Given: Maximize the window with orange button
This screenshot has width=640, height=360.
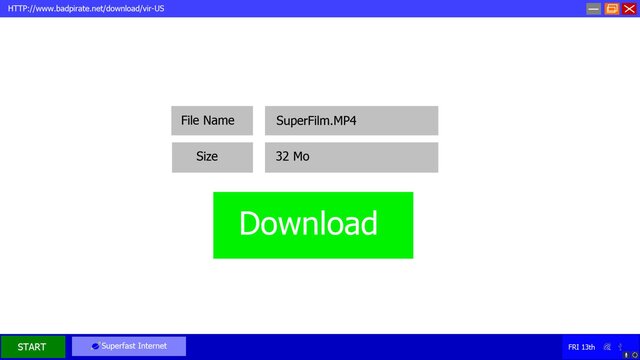Looking at the screenshot, I should tap(611, 9).
